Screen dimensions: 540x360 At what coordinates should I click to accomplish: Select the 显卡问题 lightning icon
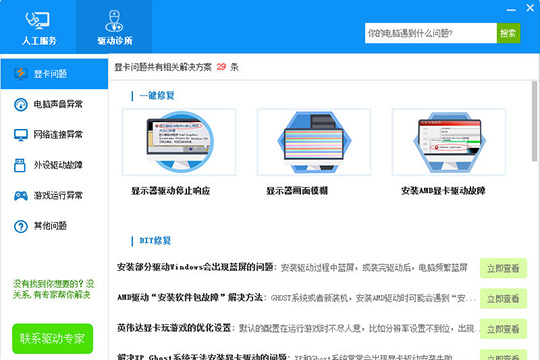[x=21, y=73]
